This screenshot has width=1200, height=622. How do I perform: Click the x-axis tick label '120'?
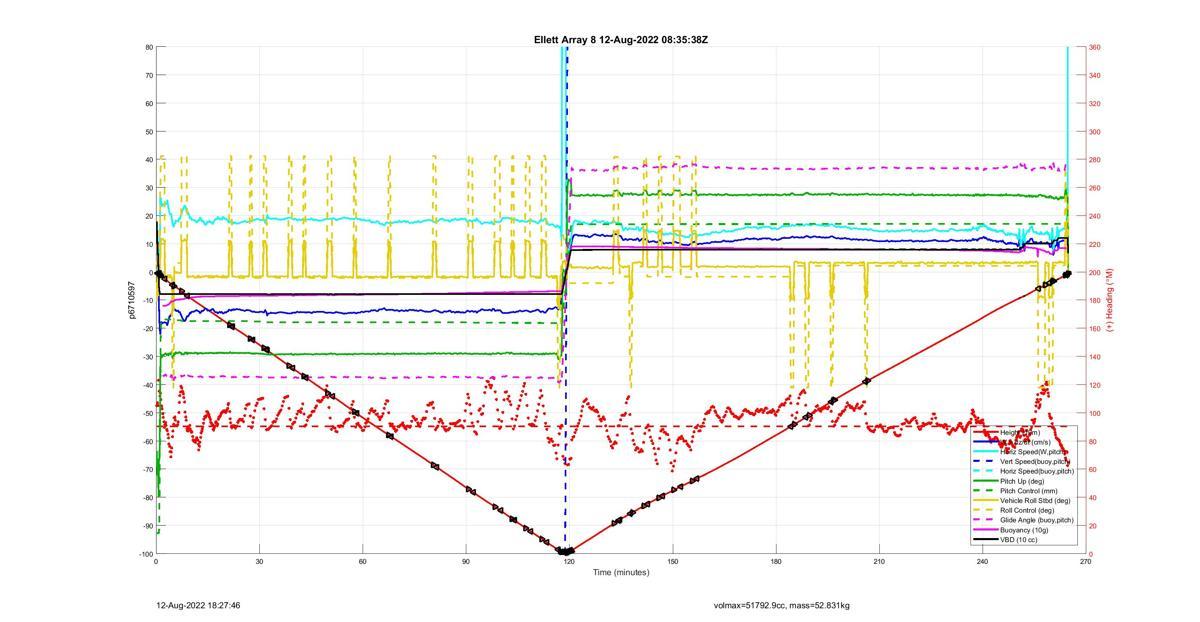click(568, 562)
